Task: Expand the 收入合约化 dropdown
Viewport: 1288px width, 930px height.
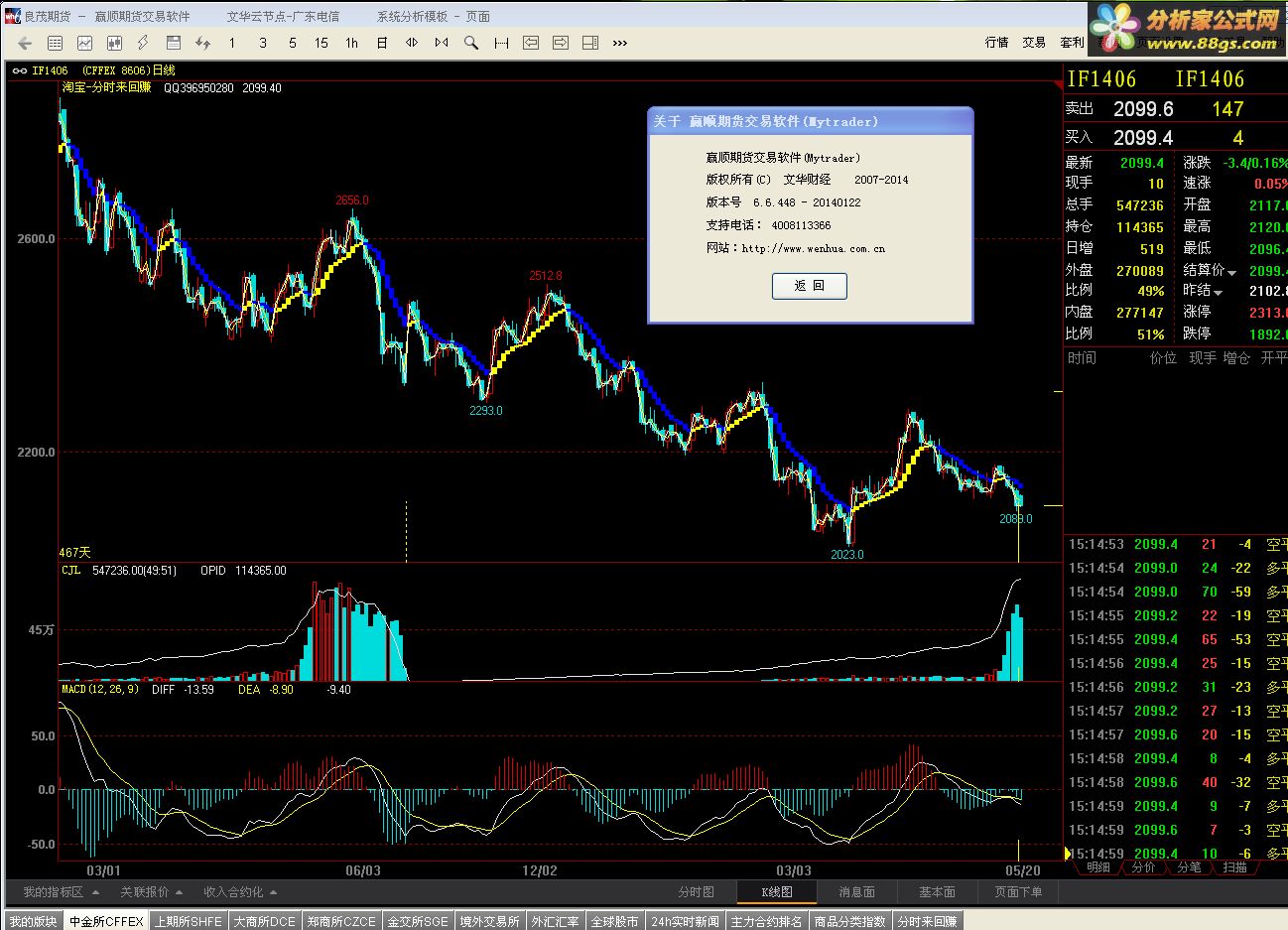Action: (x=240, y=892)
